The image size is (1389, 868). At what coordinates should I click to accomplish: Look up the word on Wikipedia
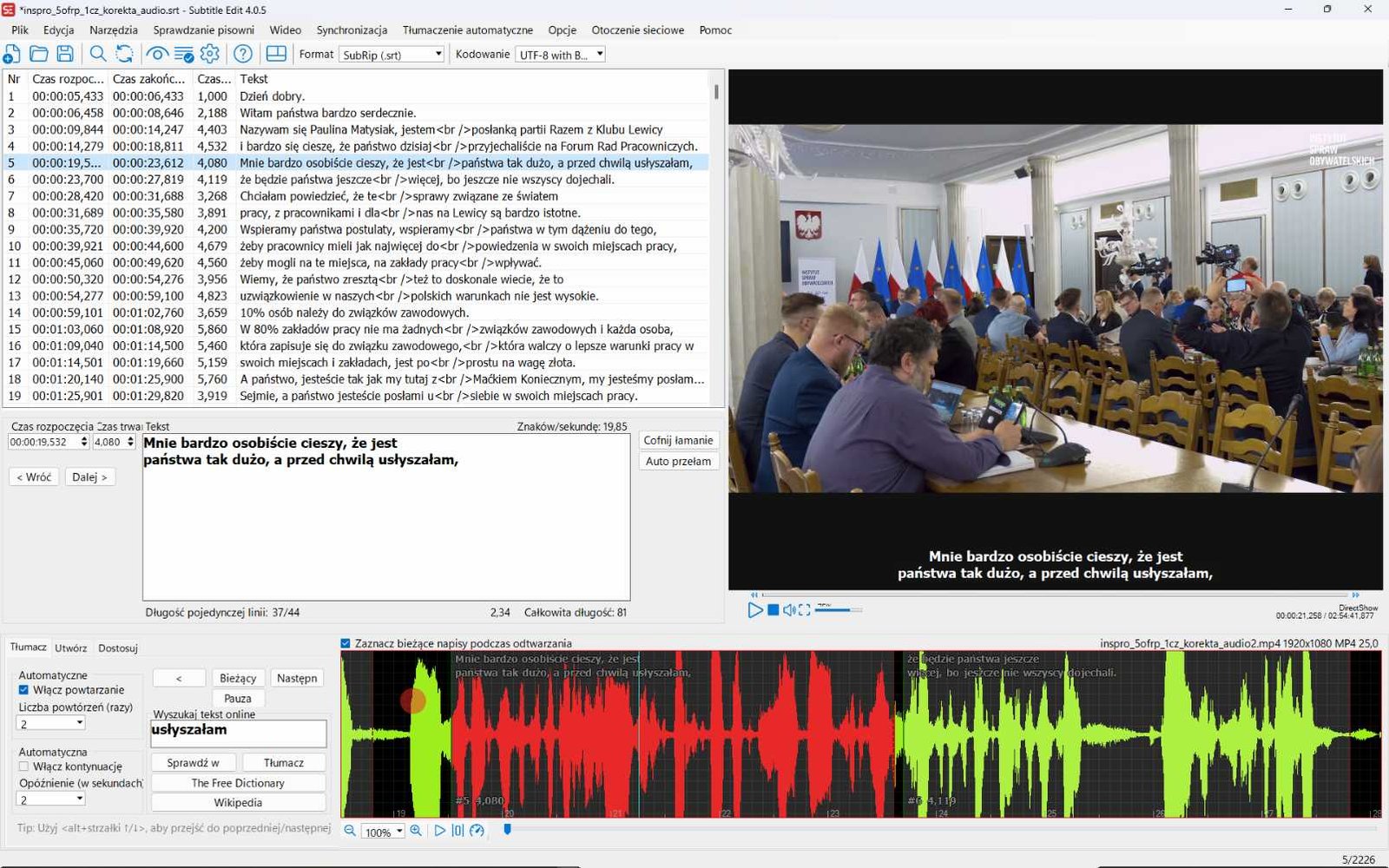pyautogui.click(x=238, y=803)
